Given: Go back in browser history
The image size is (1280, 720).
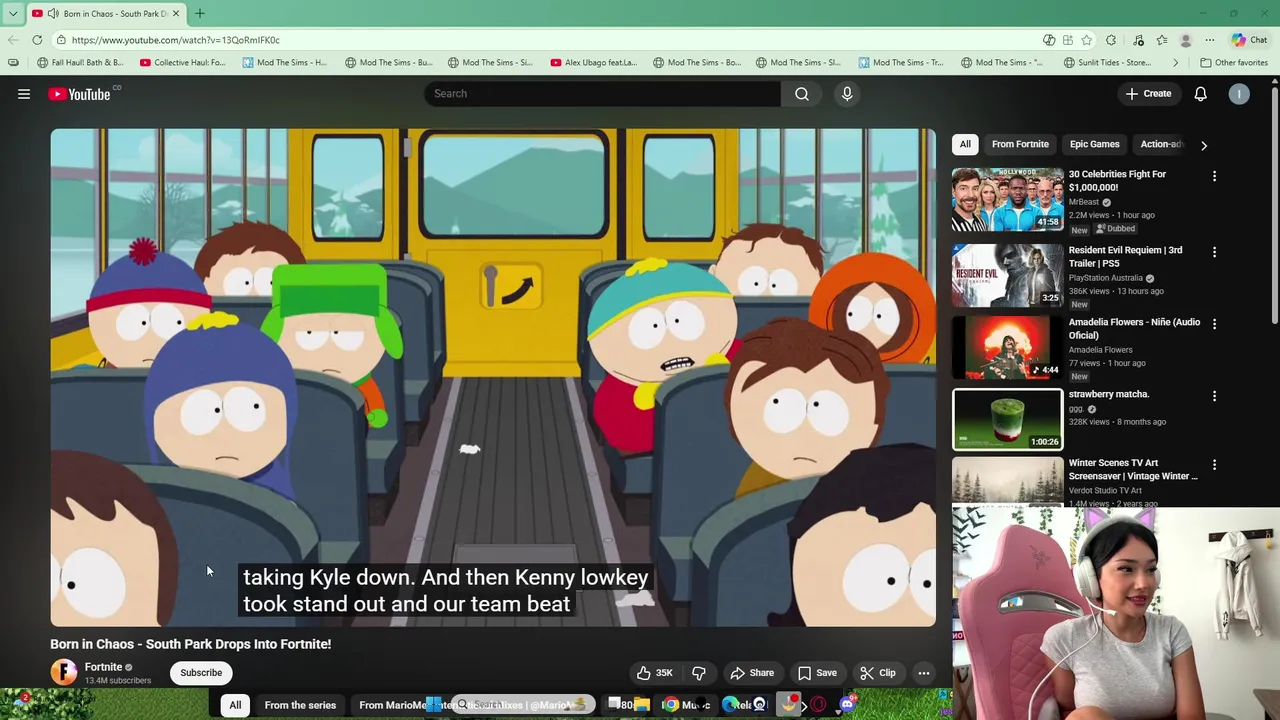Looking at the screenshot, I should (12, 40).
